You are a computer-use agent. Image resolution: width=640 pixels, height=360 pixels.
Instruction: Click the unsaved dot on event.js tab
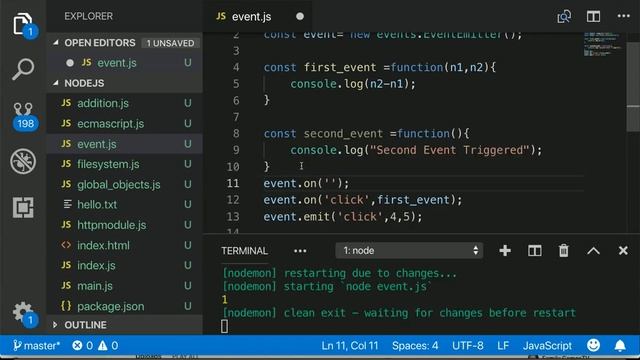(300, 16)
